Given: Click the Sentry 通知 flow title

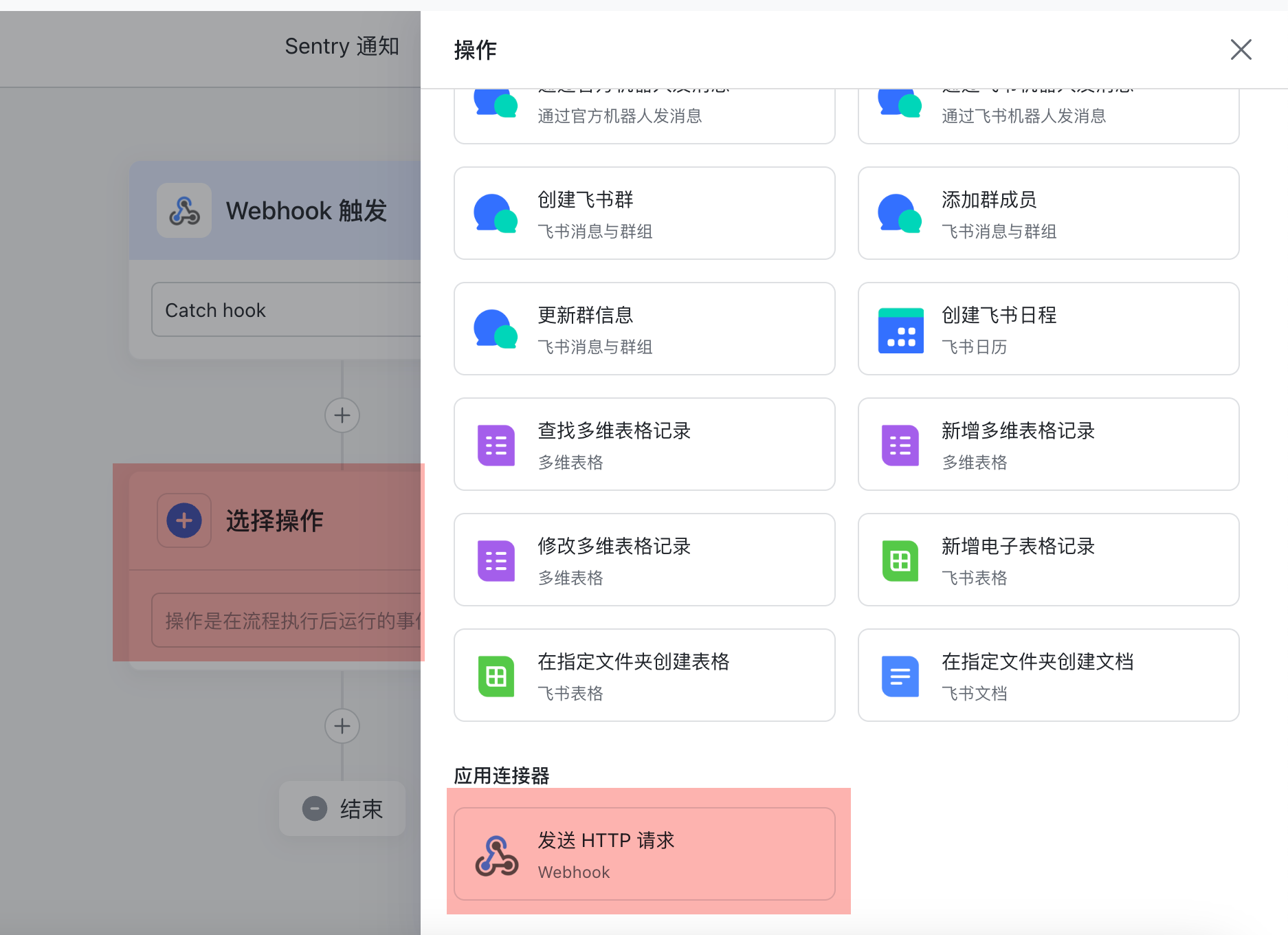Looking at the screenshot, I should (342, 46).
